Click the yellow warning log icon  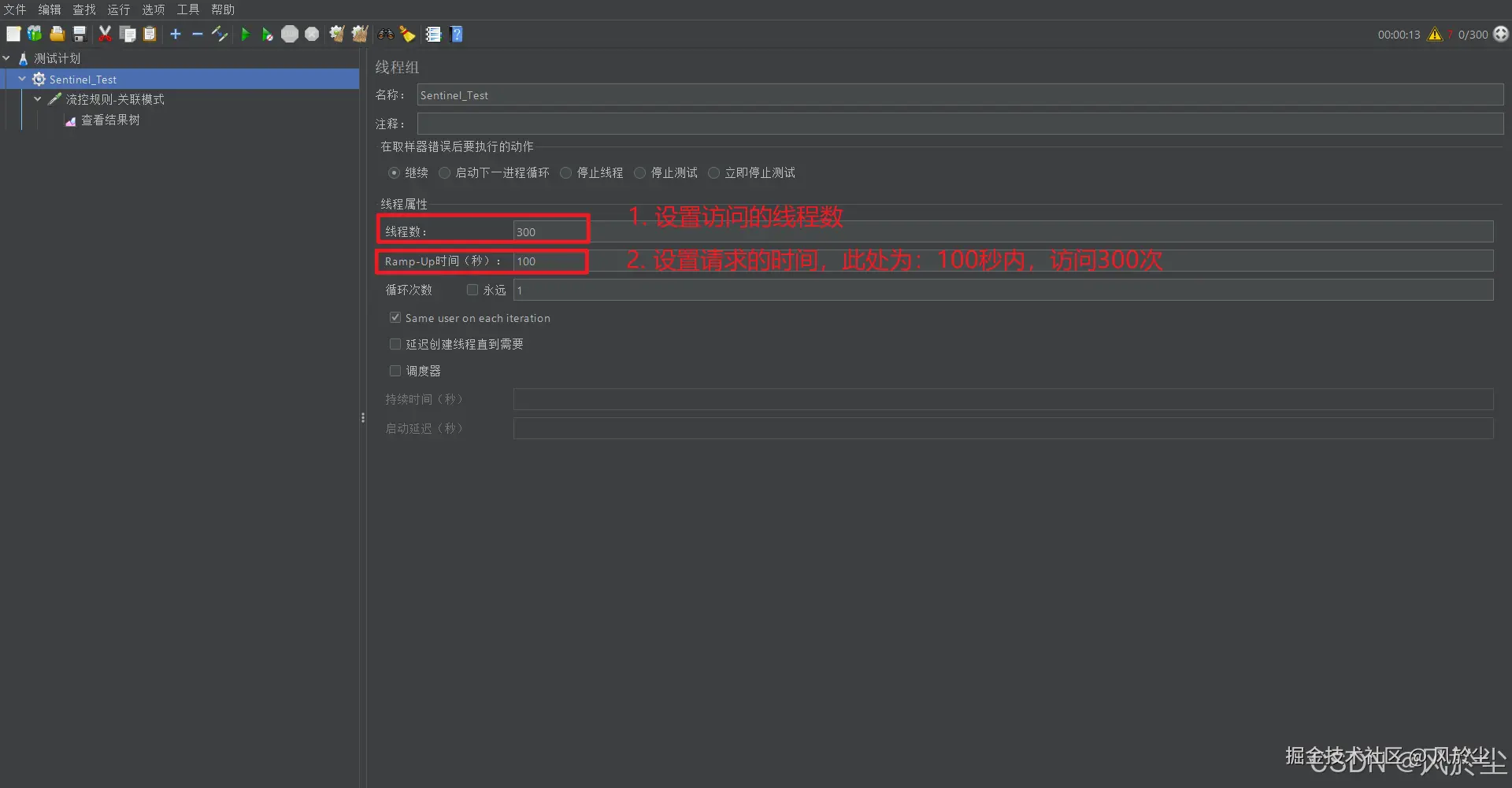tap(1435, 34)
